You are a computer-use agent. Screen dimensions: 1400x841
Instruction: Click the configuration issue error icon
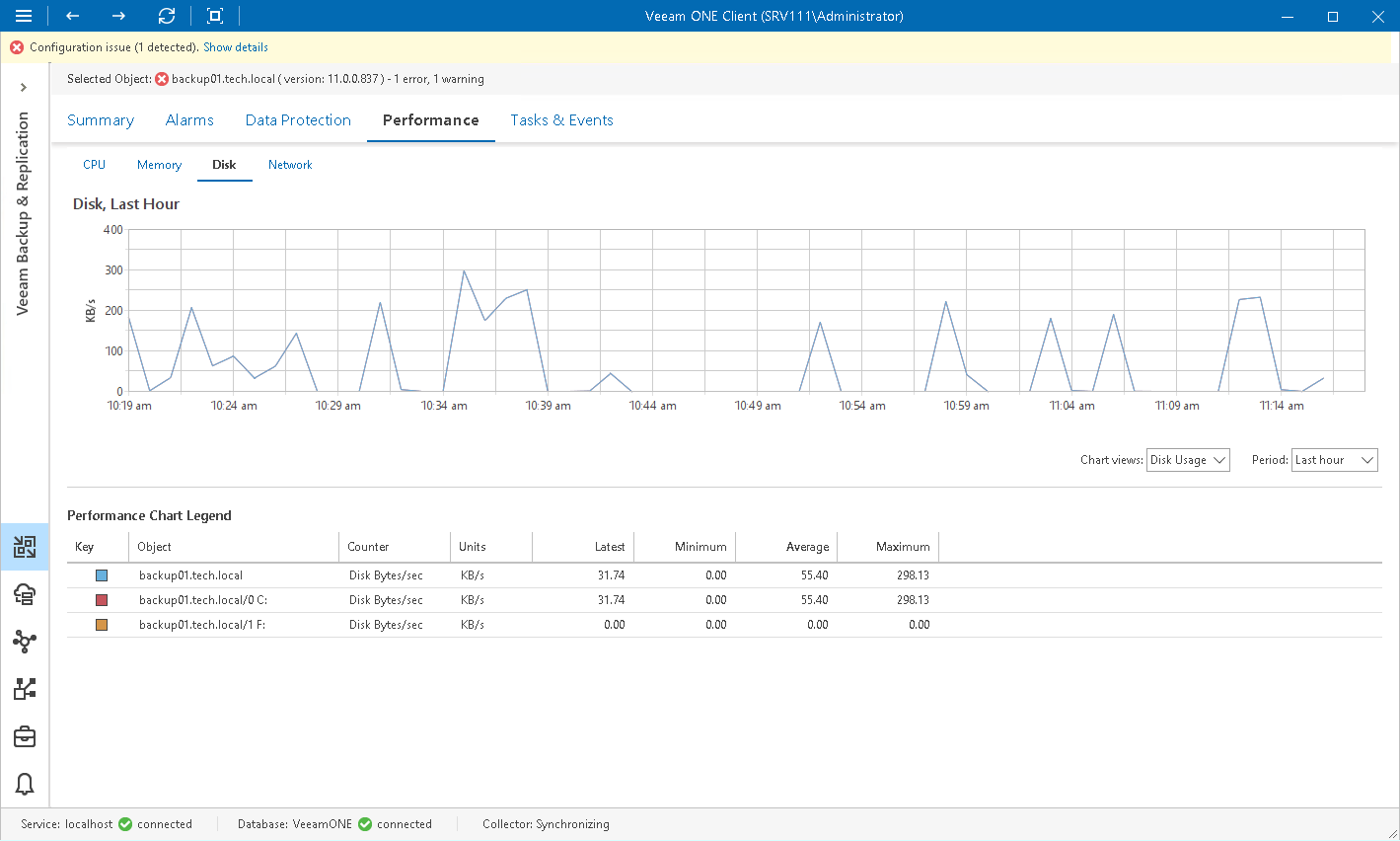(x=17, y=47)
